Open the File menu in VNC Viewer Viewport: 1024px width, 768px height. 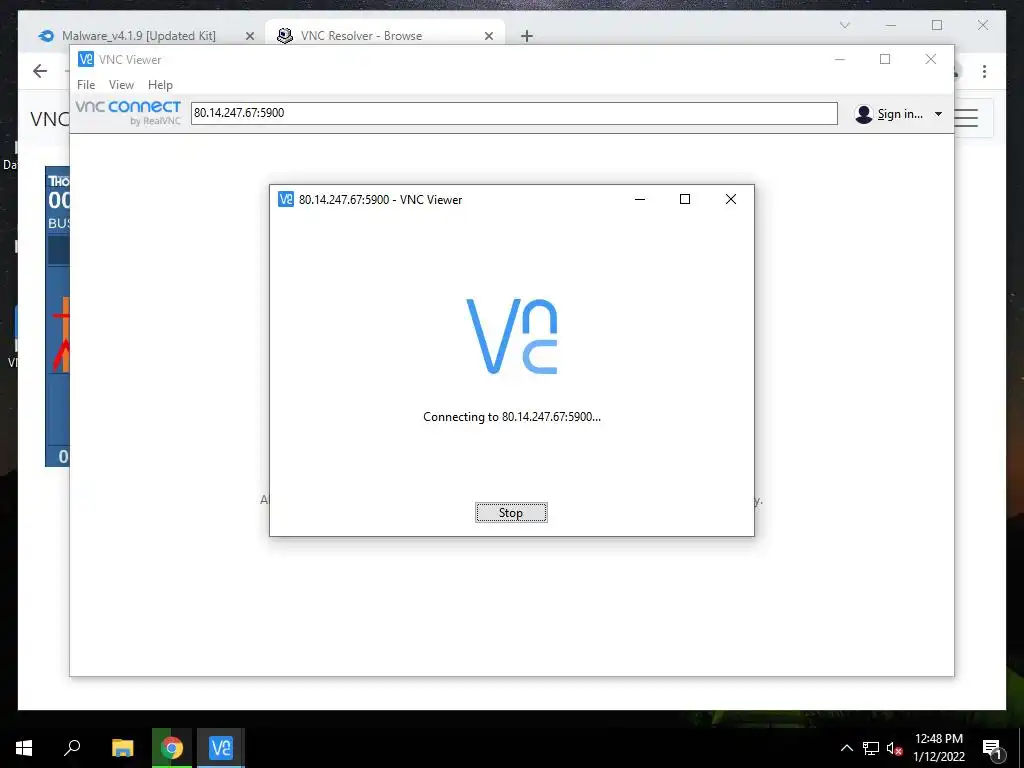(86, 85)
